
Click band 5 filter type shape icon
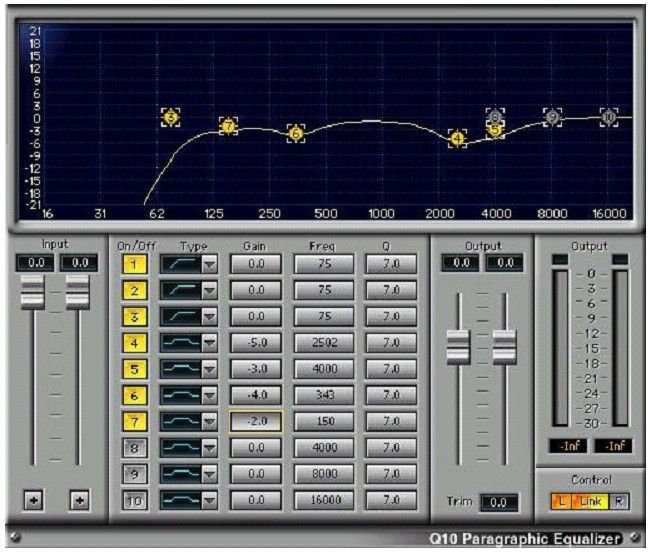(x=180, y=368)
